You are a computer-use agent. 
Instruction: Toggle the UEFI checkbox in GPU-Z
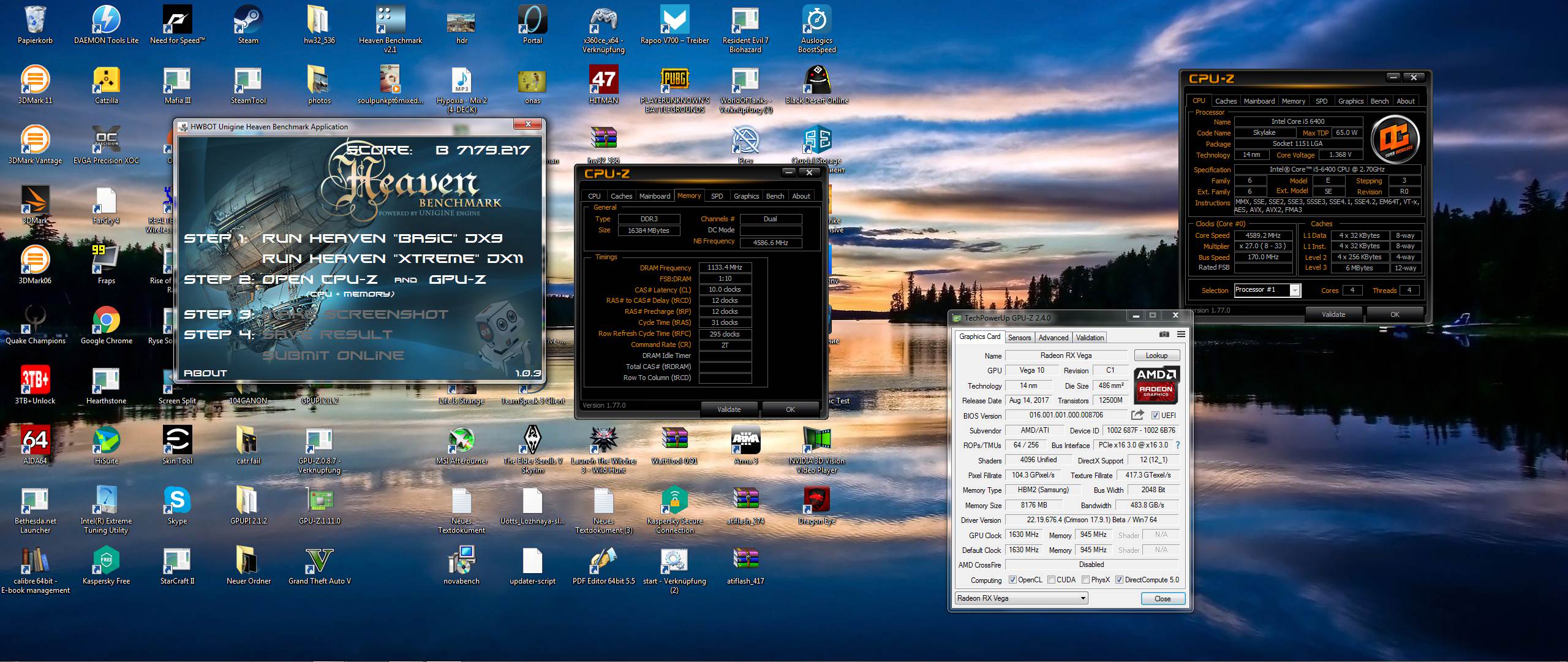tap(1155, 415)
